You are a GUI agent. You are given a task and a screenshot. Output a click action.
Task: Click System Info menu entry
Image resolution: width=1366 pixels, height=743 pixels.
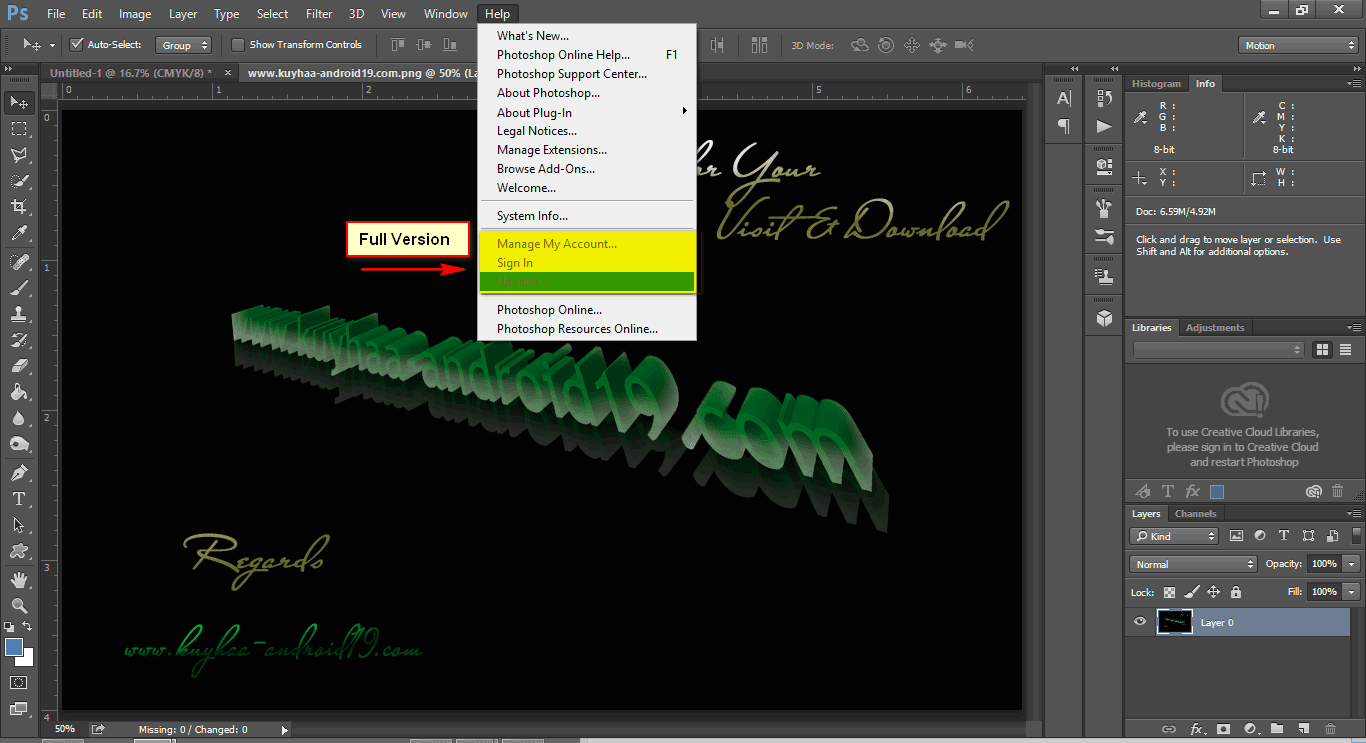pyautogui.click(x=533, y=216)
